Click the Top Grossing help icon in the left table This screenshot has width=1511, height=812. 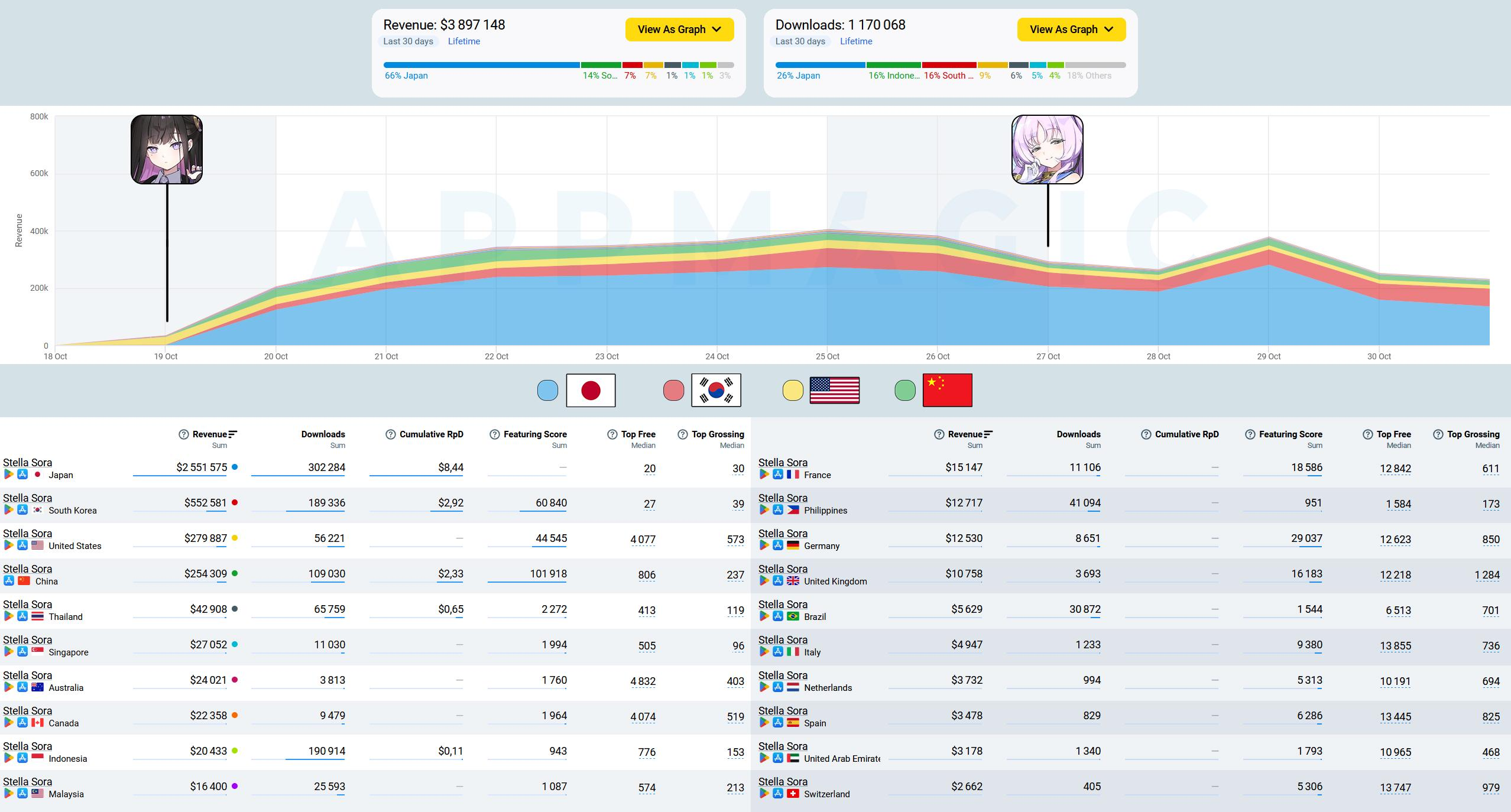point(683,434)
